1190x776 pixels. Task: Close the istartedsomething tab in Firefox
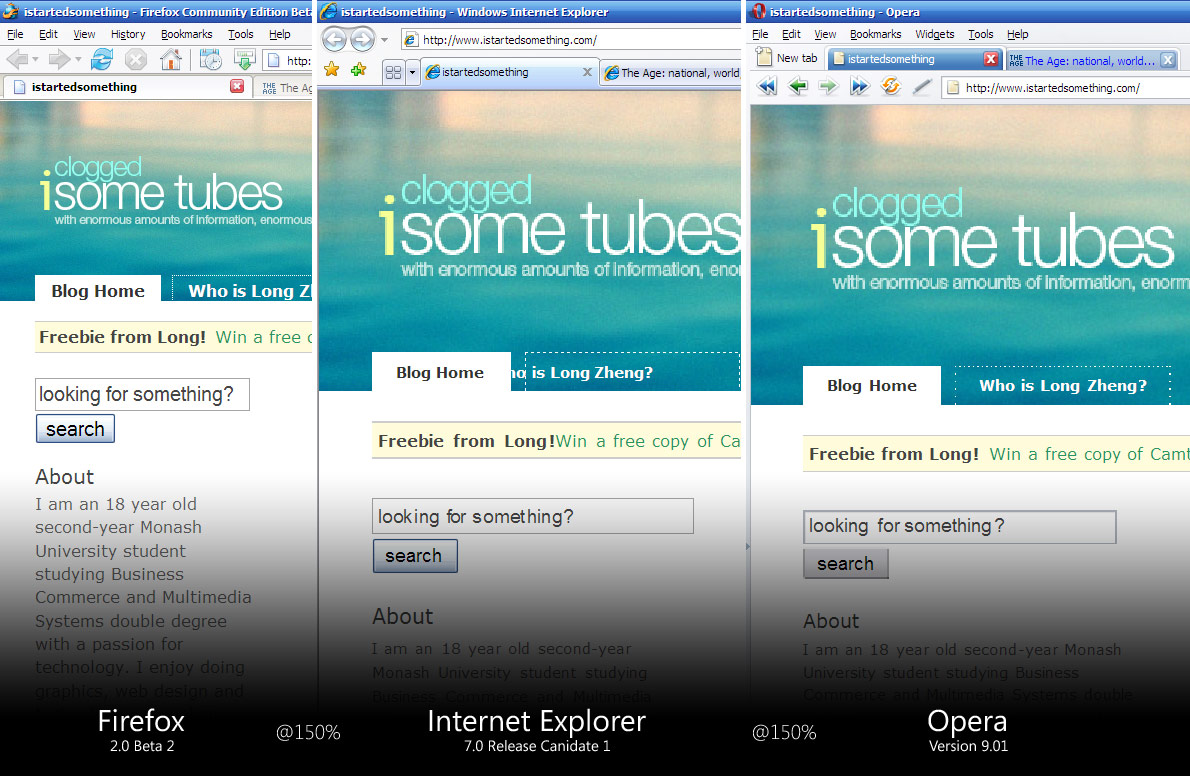[x=237, y=87]
